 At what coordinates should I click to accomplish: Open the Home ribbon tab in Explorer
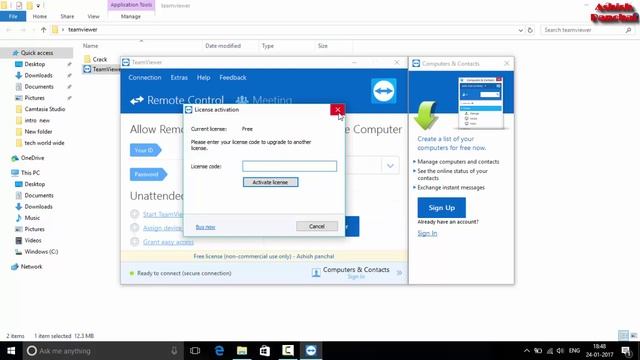pos(40,16)
